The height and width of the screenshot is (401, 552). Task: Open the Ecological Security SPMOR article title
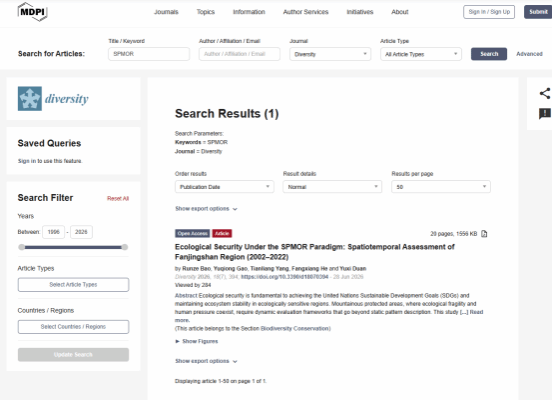click(315, 252)
